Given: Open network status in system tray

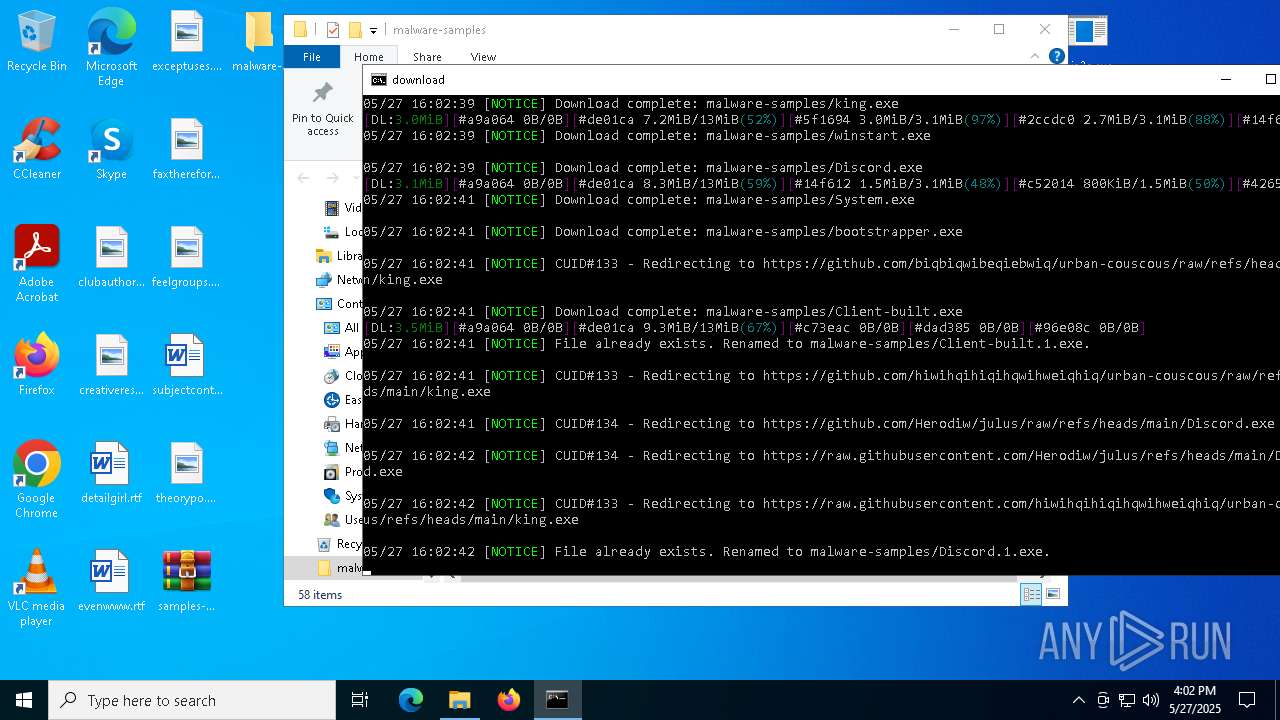Looking at the screenshot, I should (x=1127, y=700).
